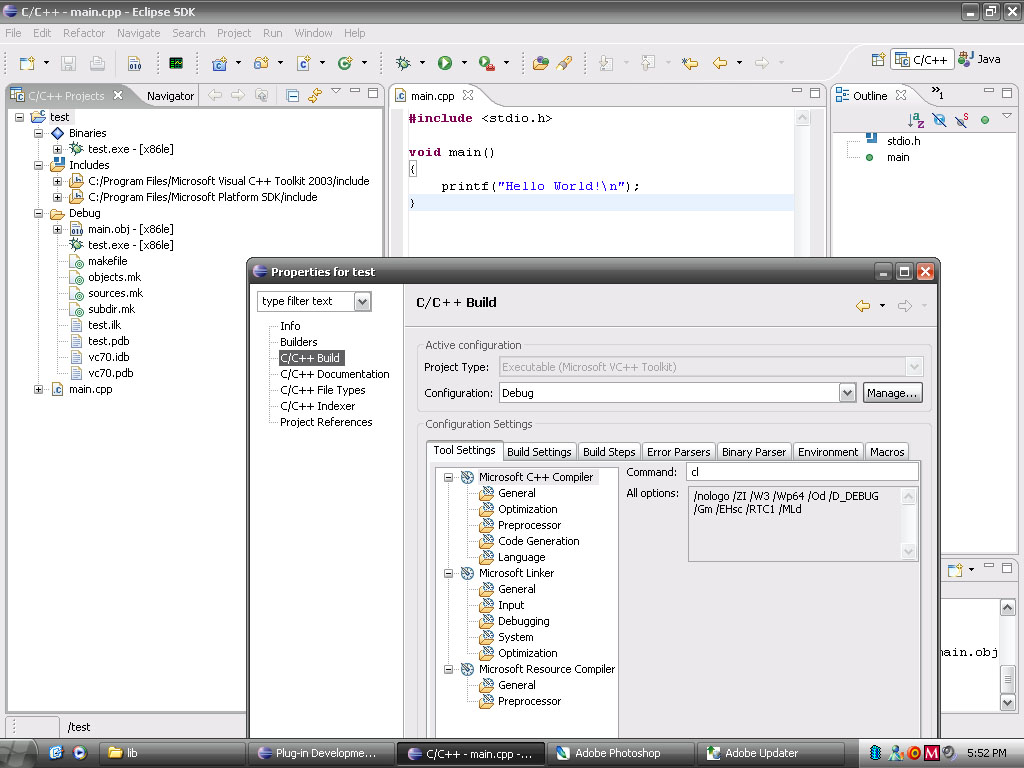Viewport: 1024px width, 768px height.
Task: Collapse the Microsoft Linker node
Action: pos(449,573)
